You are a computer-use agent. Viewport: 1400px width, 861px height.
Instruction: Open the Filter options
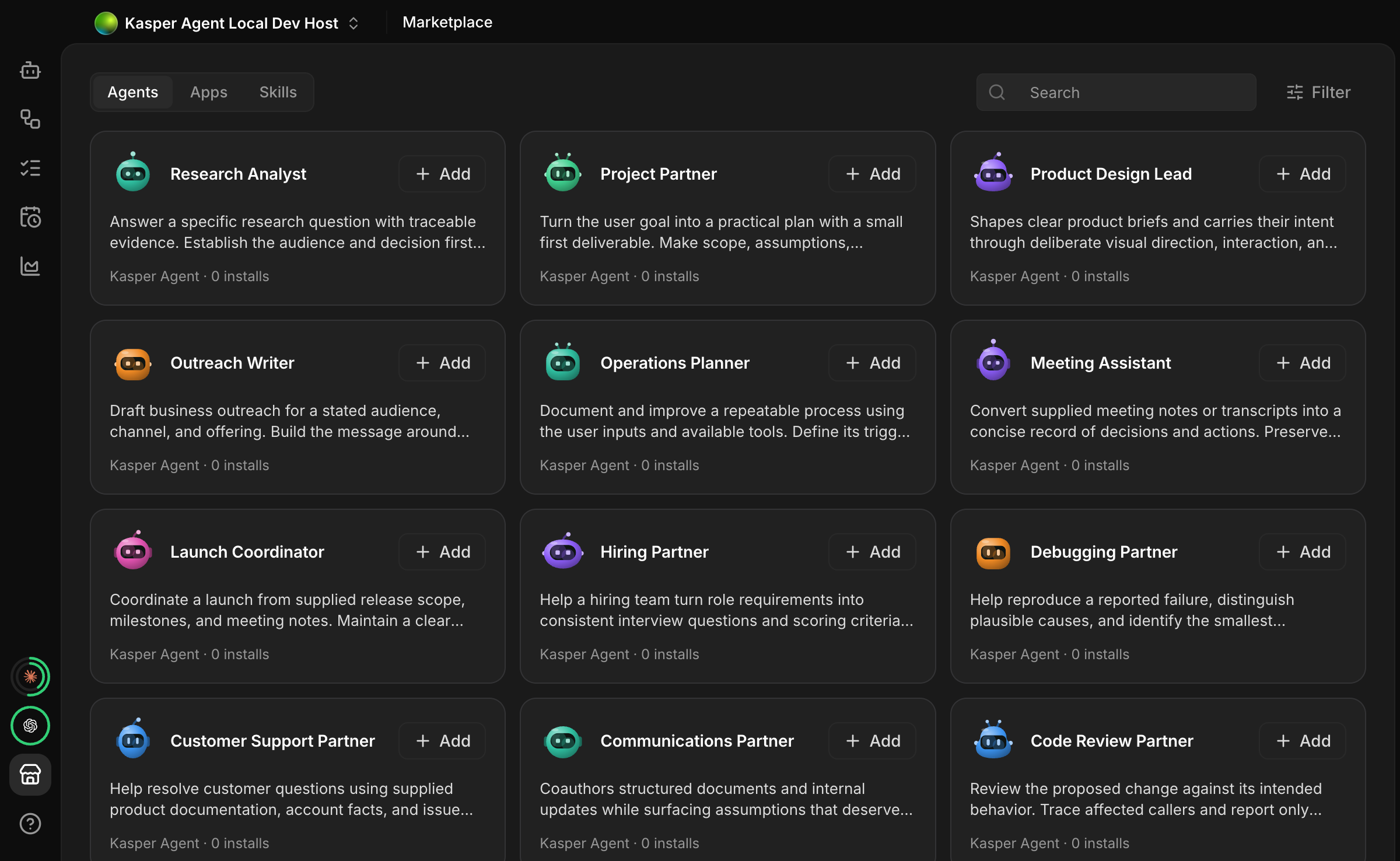click(1318, 92)
